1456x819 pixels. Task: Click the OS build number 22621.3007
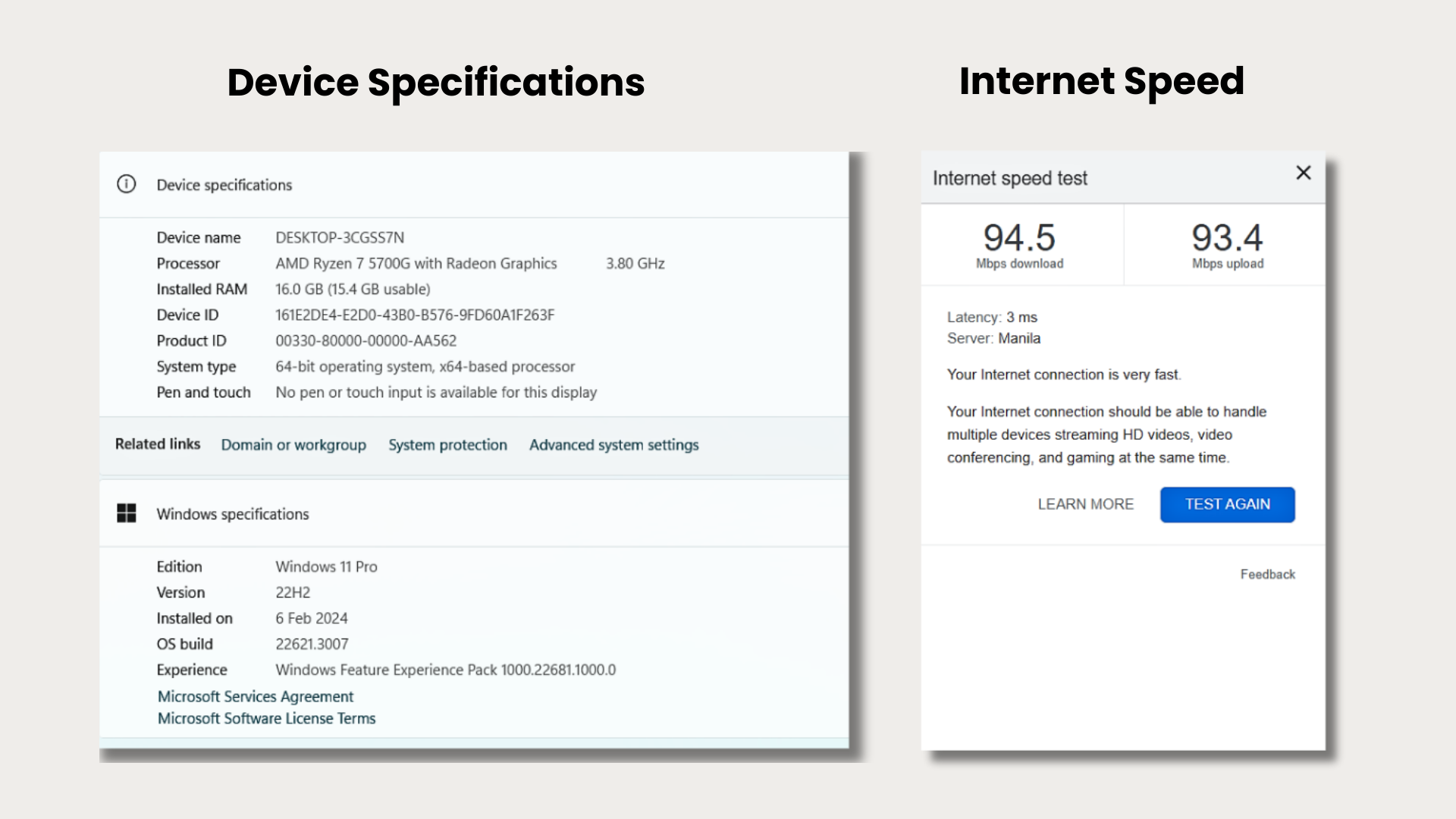pyautogui.click(x=312, y=644)
